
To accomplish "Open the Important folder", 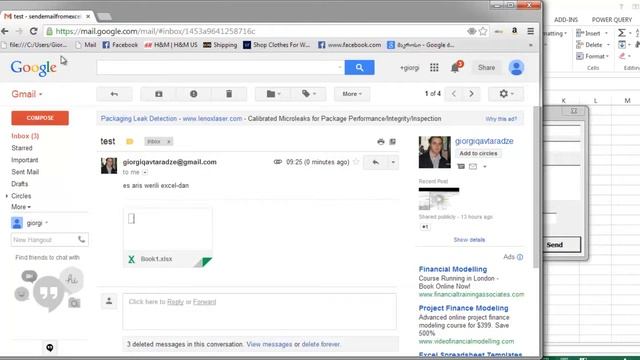I will tap(24, 160).
